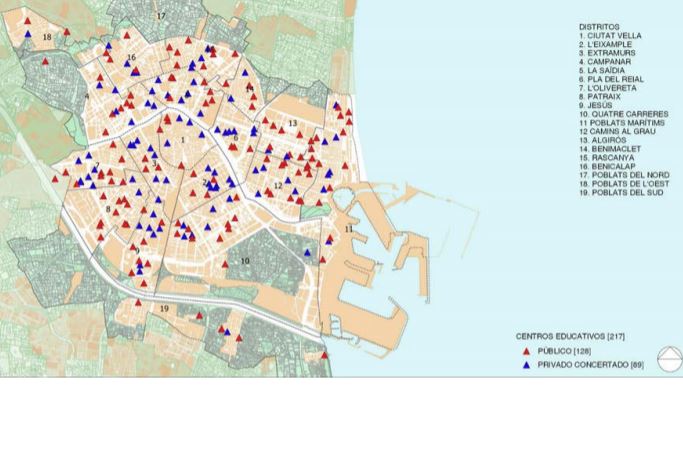Image resolution: width=683 pixels, height=472 pixels.
Task: Click 11 POBLATS MARÍTIMS in the legend
Action: click(624, 123)
